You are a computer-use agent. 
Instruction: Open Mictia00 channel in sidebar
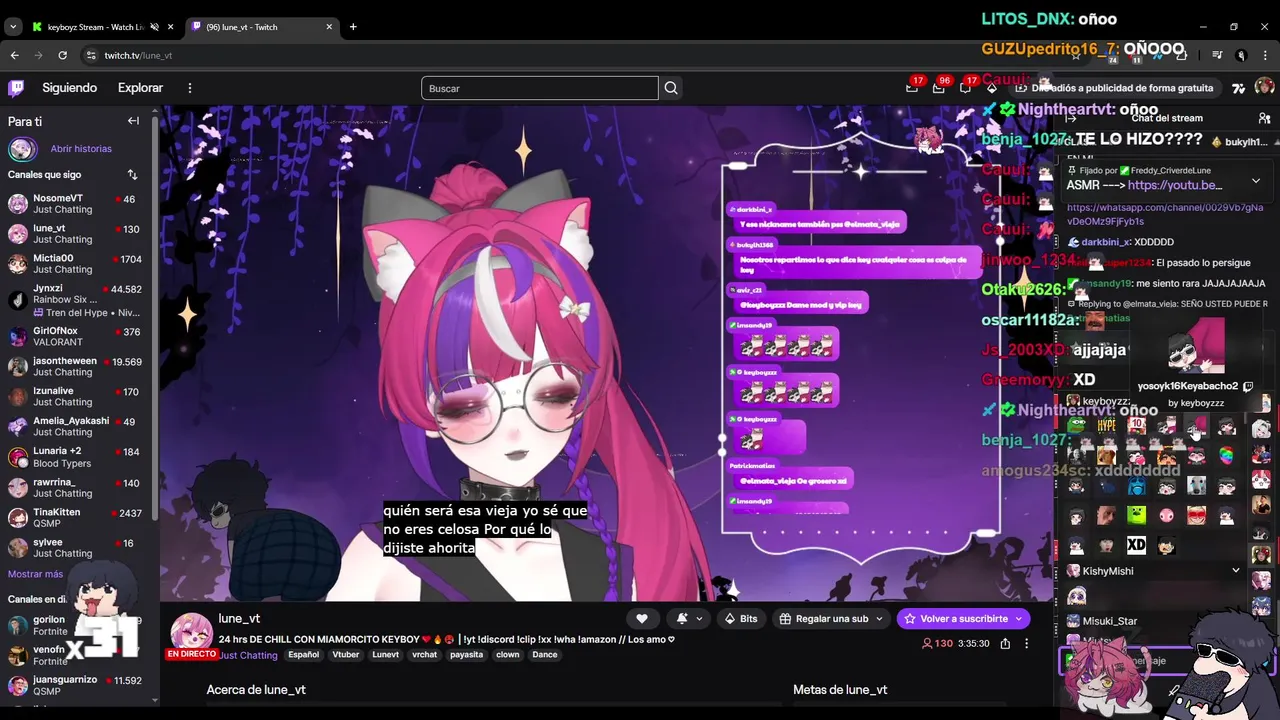click(78, 264)
